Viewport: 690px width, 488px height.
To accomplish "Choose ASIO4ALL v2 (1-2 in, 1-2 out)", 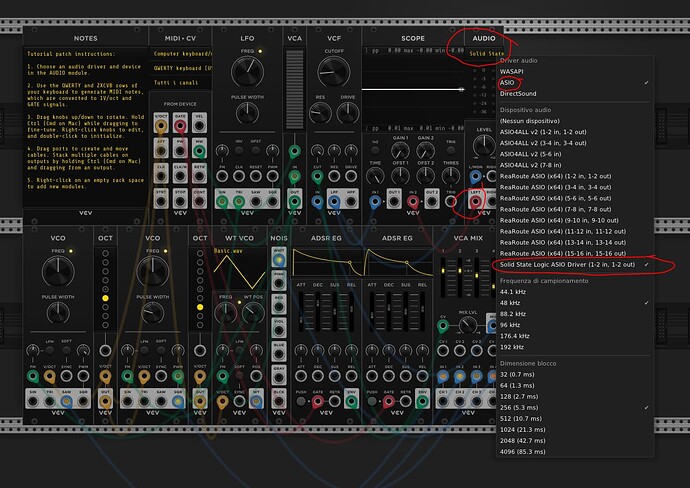I will coord(574,132).
